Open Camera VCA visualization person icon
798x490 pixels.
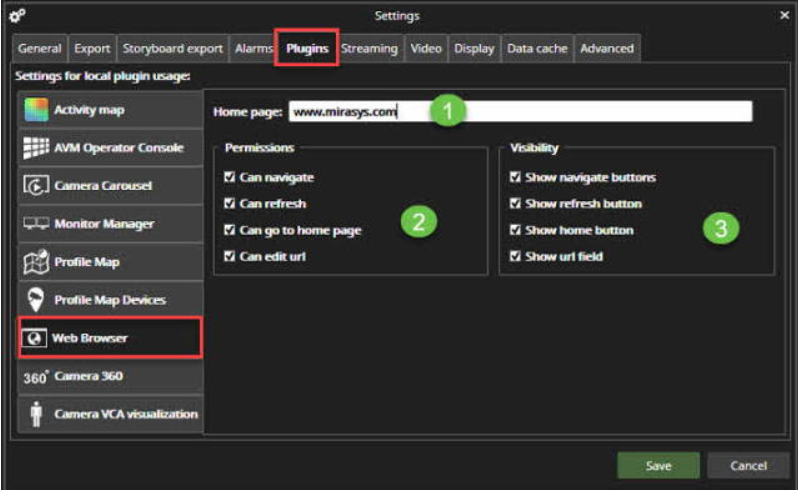click(x=38, y=413)
